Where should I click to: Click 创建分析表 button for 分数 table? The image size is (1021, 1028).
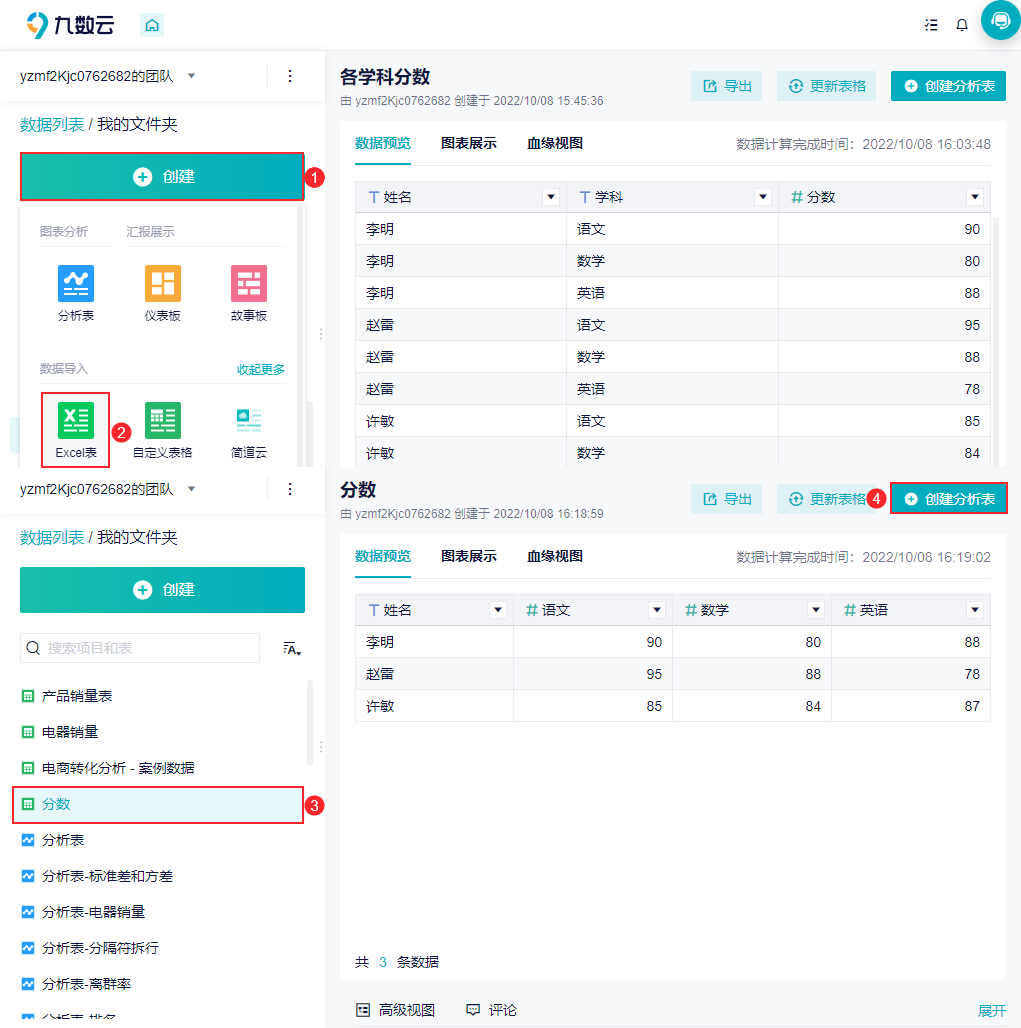coord(949,499)
